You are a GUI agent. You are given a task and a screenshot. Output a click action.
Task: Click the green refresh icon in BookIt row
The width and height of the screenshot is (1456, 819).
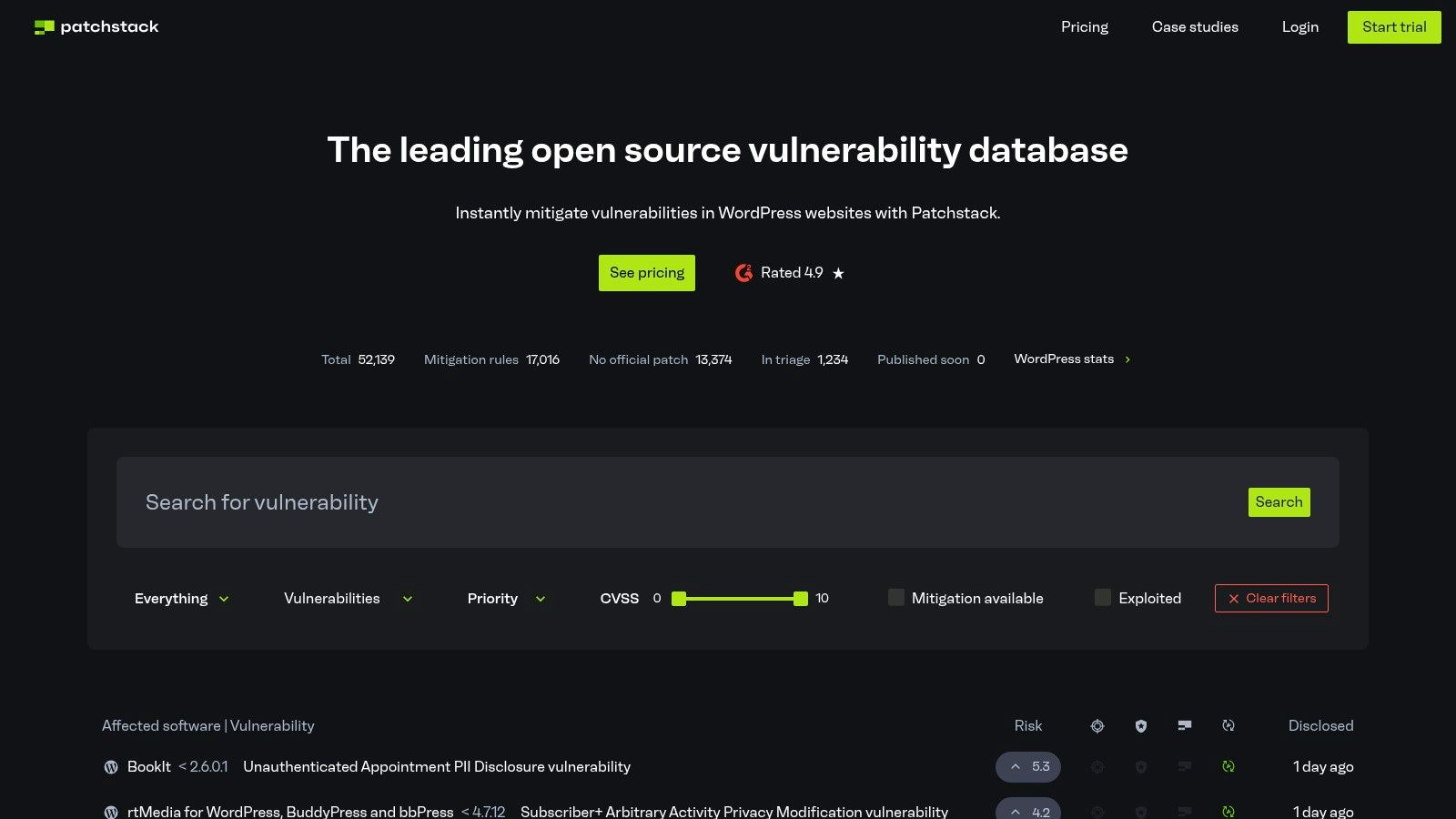click(1228, 767)
